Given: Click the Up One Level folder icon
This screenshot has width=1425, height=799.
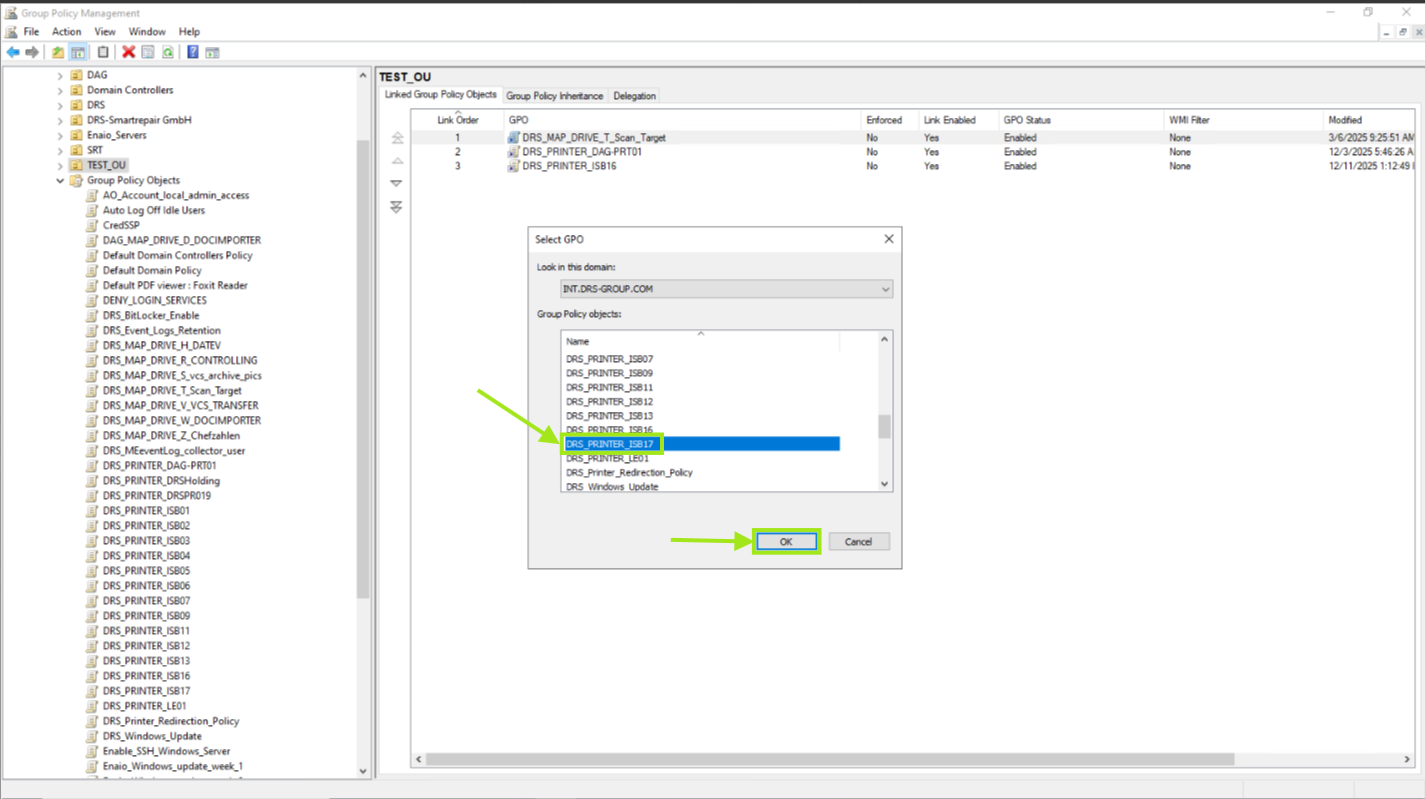Looking at the screenshot, I should 58,52.
